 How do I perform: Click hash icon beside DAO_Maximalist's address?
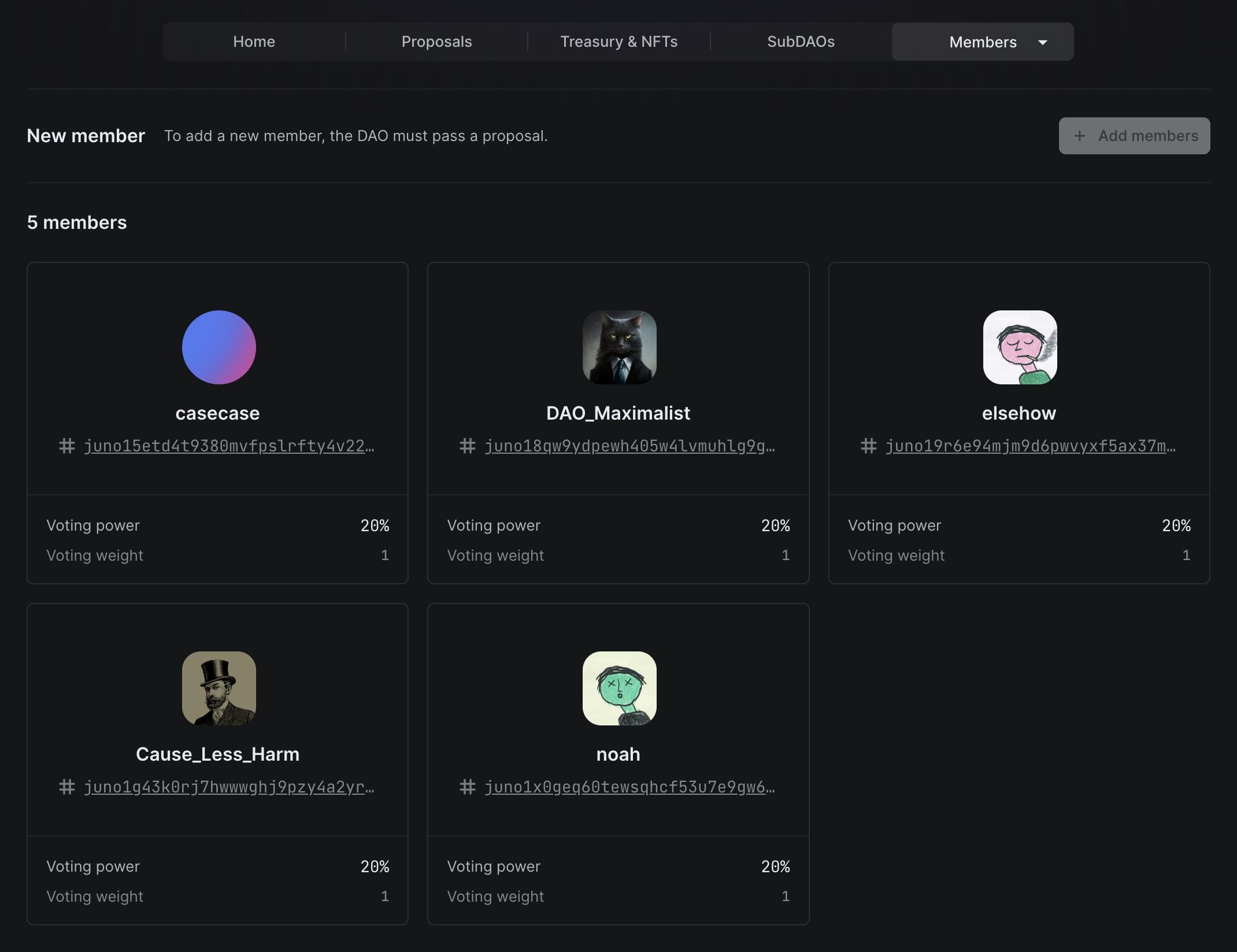(468, 446)
